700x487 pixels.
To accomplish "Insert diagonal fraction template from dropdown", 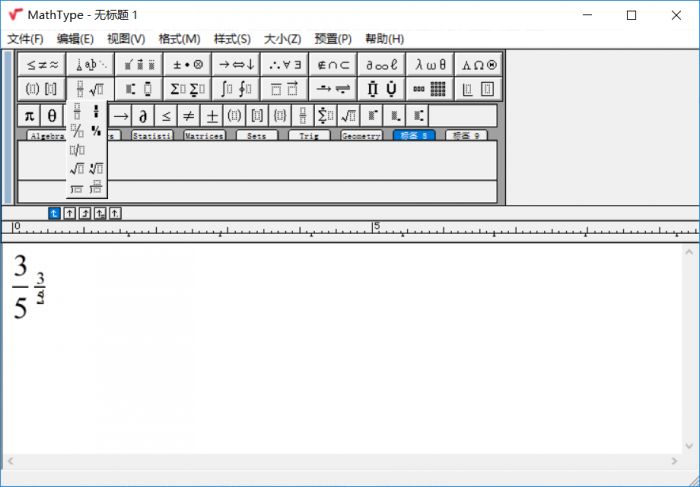I will [x=77, y=131].
